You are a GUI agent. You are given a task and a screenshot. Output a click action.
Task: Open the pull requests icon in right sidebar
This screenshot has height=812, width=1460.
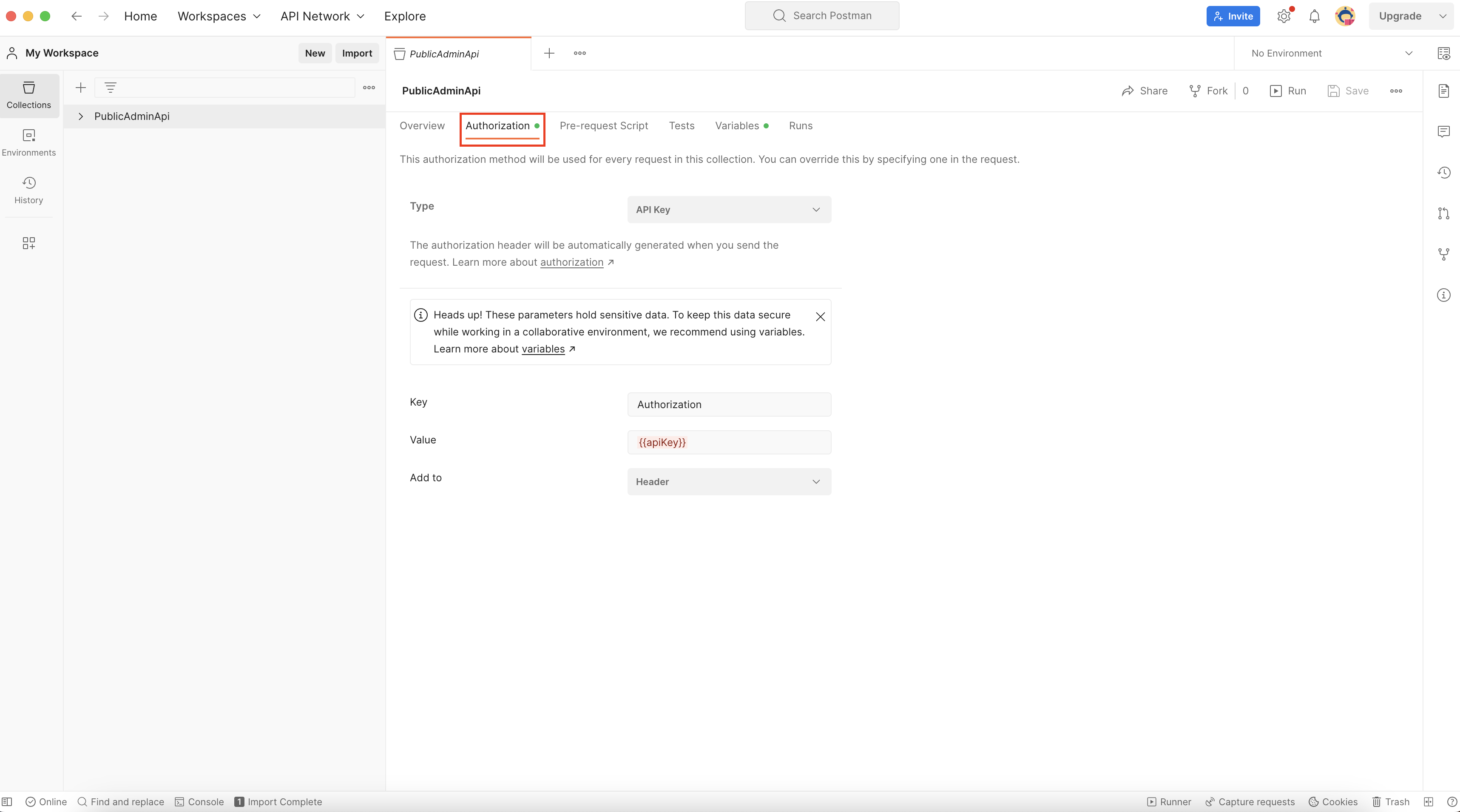tap(1443, 213)
